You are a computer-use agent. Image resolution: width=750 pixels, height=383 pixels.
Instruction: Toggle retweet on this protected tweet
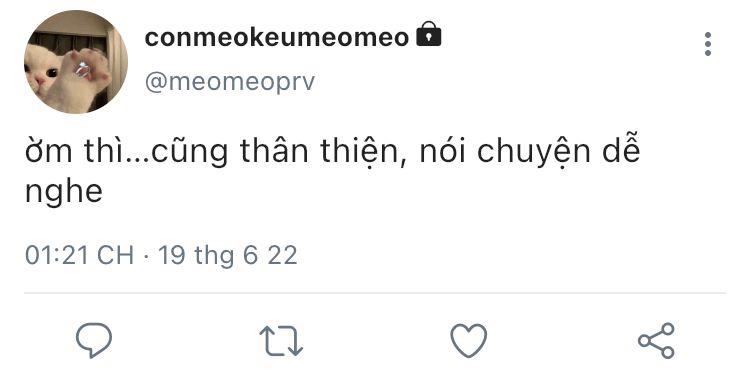tap(281, 341)
